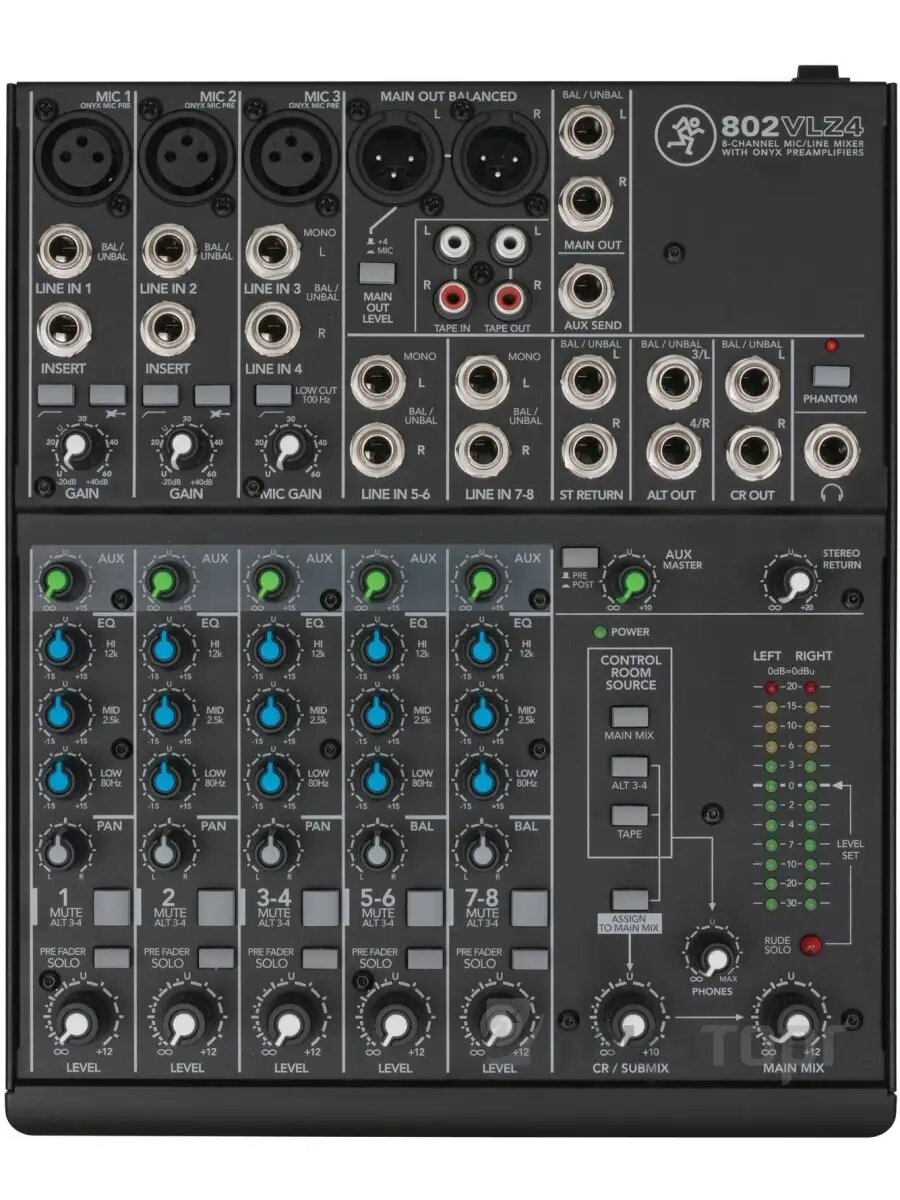Image resolution: width=900 pixels, height=1200 pixels.
Task: Click the channel 7-8 LOW 80Hz EQ knob
Action: [480, 777]
